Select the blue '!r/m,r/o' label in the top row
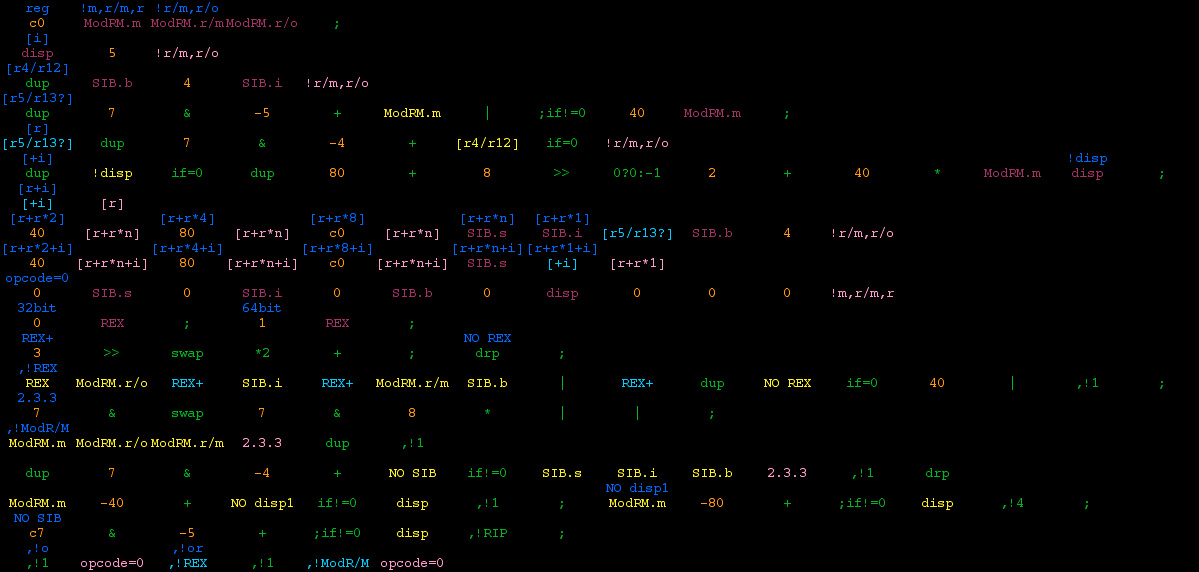 [x=187, y=8]
